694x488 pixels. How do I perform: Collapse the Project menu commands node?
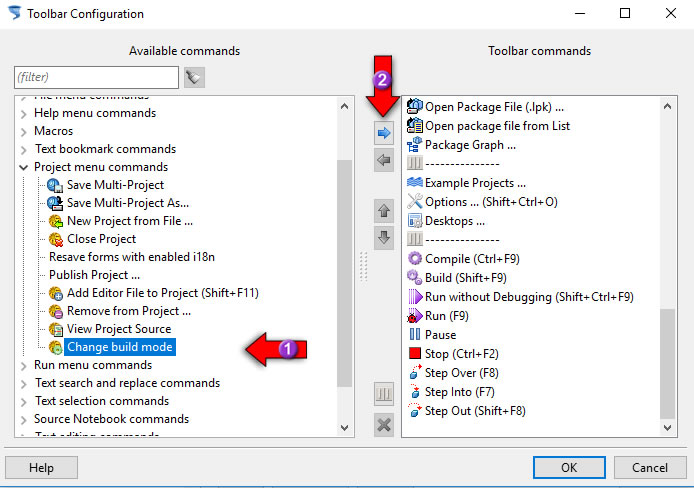pyautogui.click(x=23, y=167)
